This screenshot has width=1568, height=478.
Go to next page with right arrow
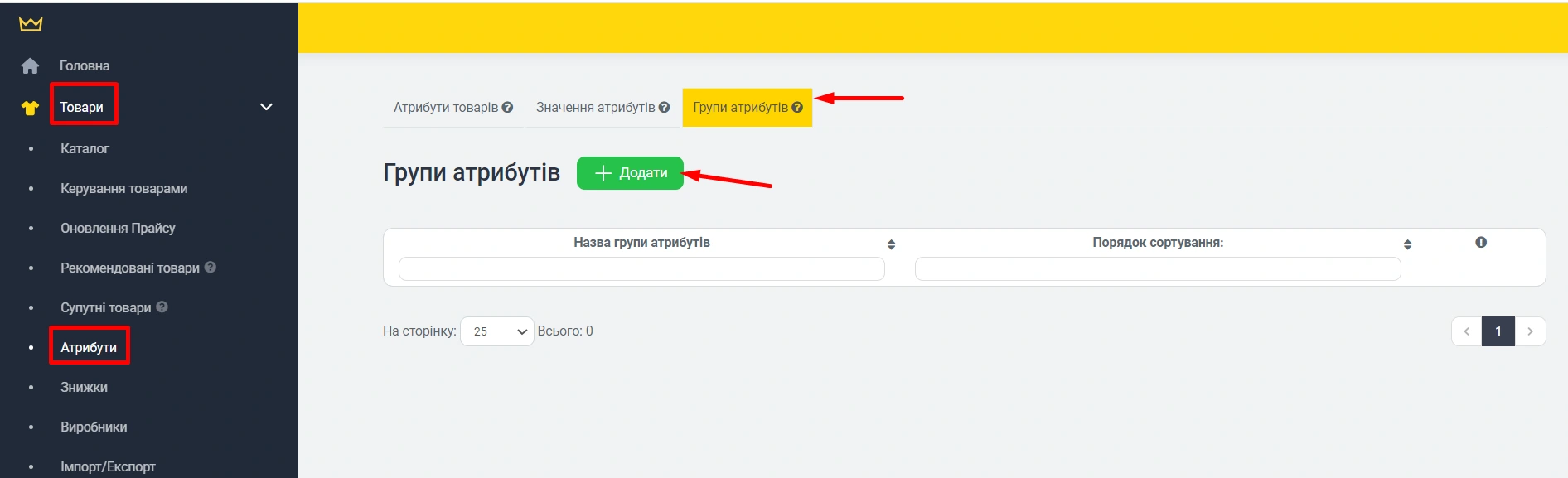pyautogui.click(x=1530, y=331)
